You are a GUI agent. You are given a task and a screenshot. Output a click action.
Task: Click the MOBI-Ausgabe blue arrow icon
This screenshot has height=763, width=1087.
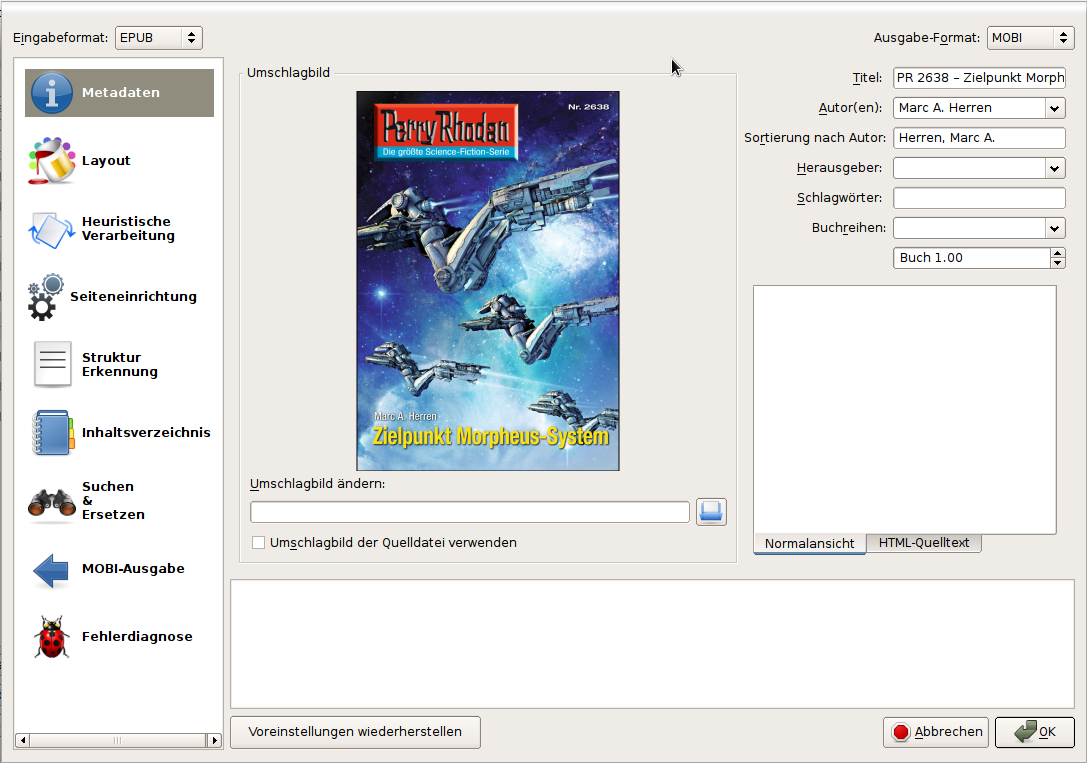[51, 570]
